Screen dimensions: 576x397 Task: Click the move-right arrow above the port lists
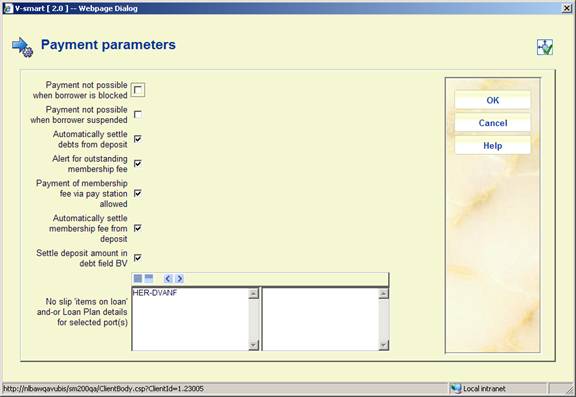pos(179,279)
